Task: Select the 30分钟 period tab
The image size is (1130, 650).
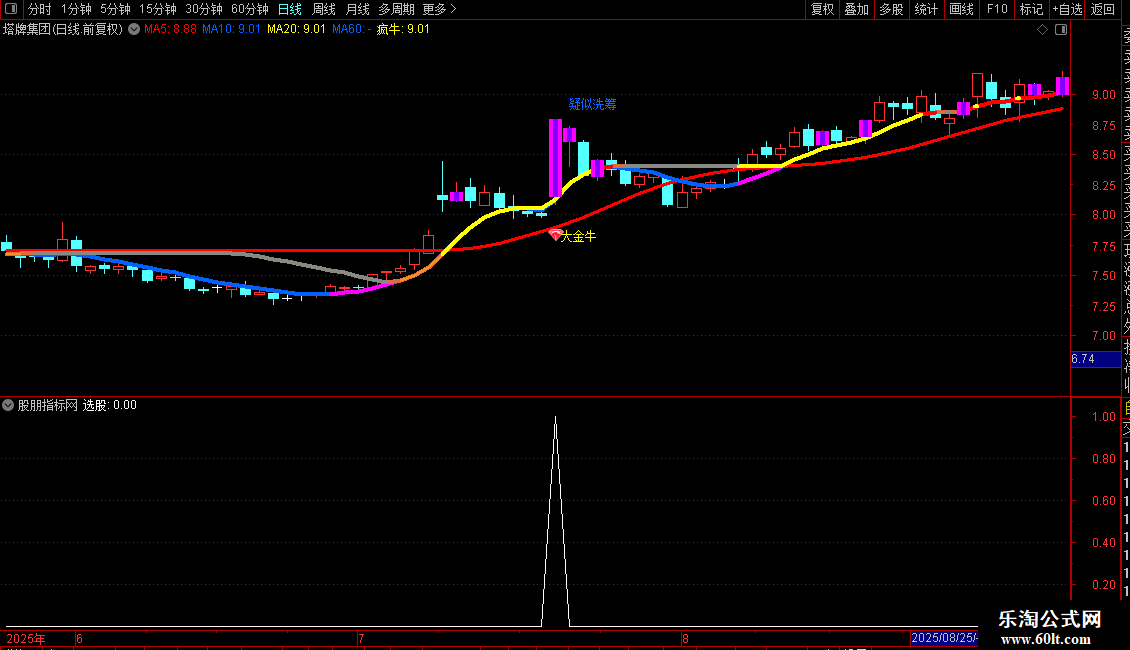Action: pos(204,9)
